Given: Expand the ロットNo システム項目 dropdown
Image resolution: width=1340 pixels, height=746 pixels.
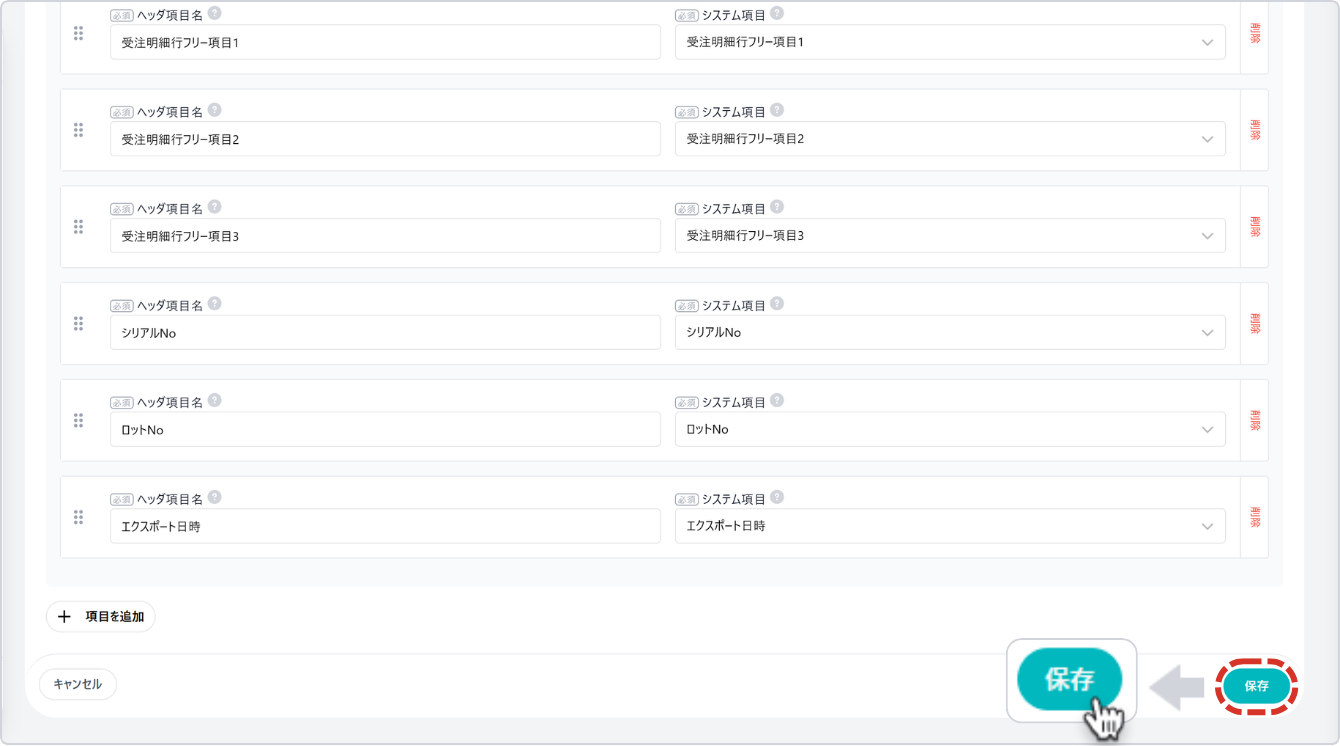Looking at the screenshot, I should [x=950, y=429].
